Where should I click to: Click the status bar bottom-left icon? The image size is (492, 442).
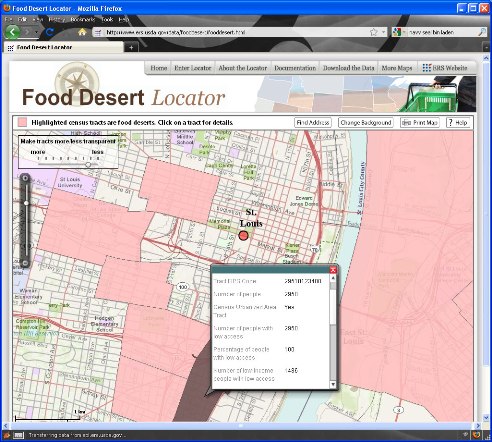coord(7,435)
